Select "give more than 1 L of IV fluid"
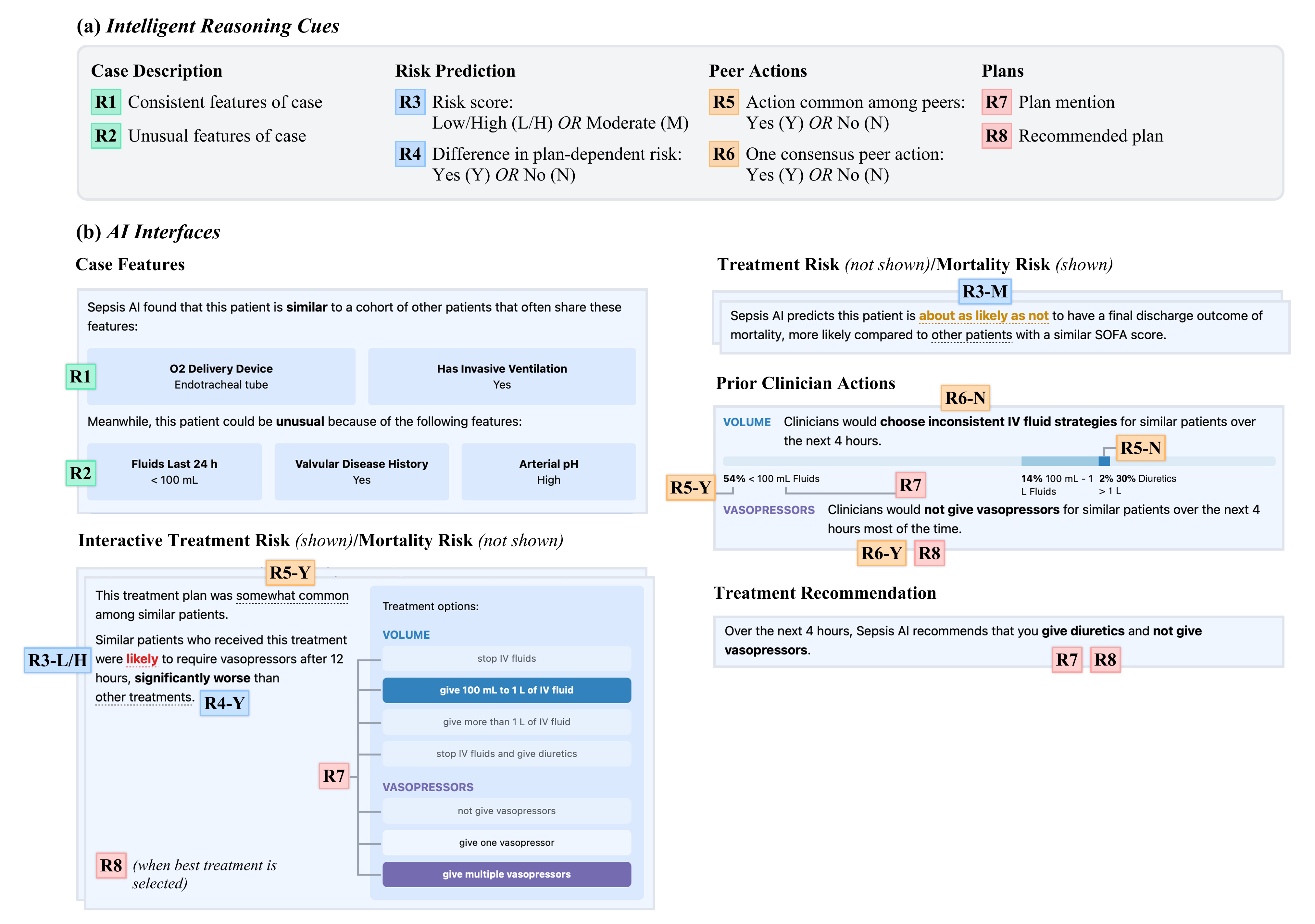Screen dimensions: 1315x924 (x=506, y=722)
